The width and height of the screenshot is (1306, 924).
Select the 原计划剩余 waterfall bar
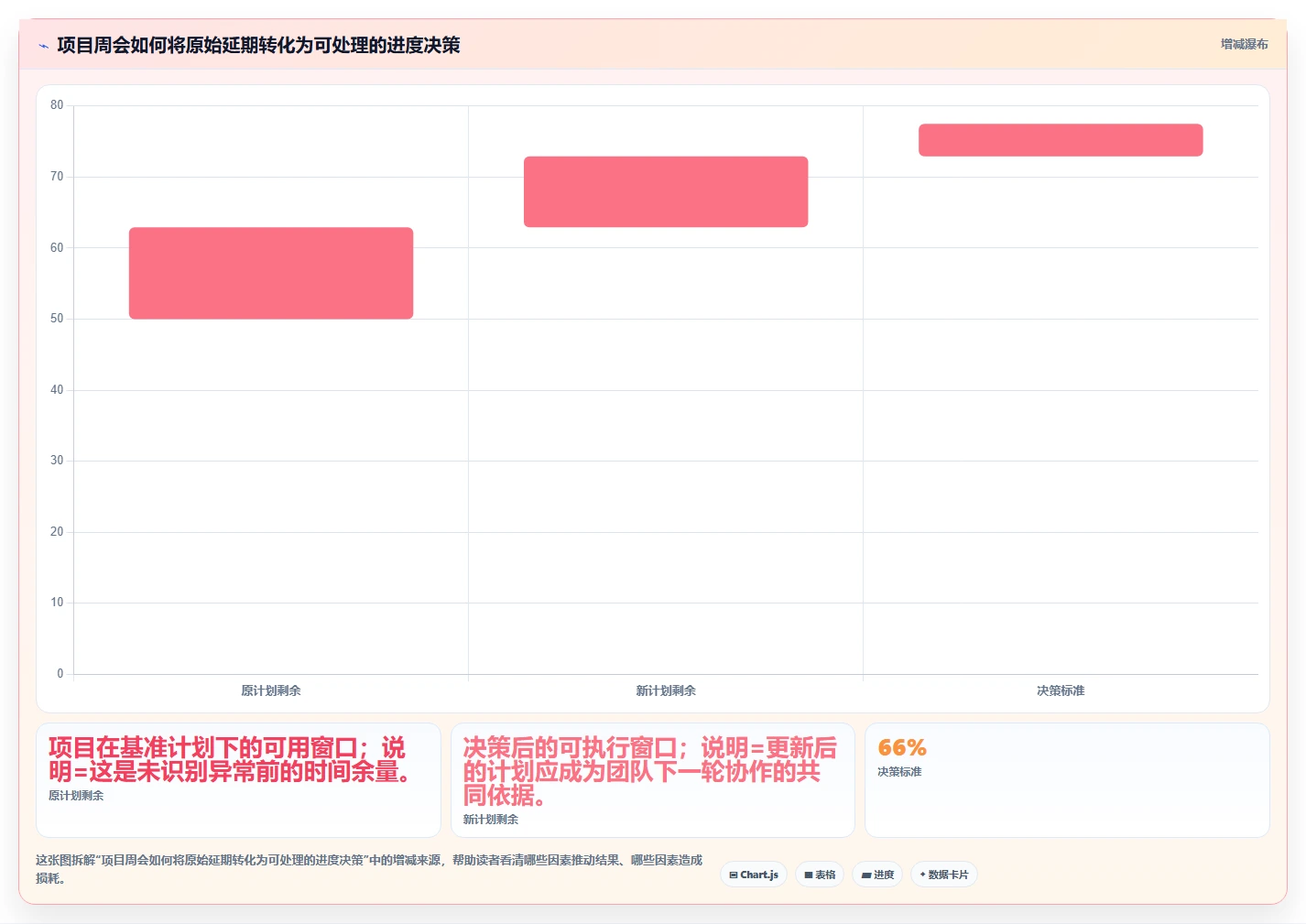click(x=271, y=273)
